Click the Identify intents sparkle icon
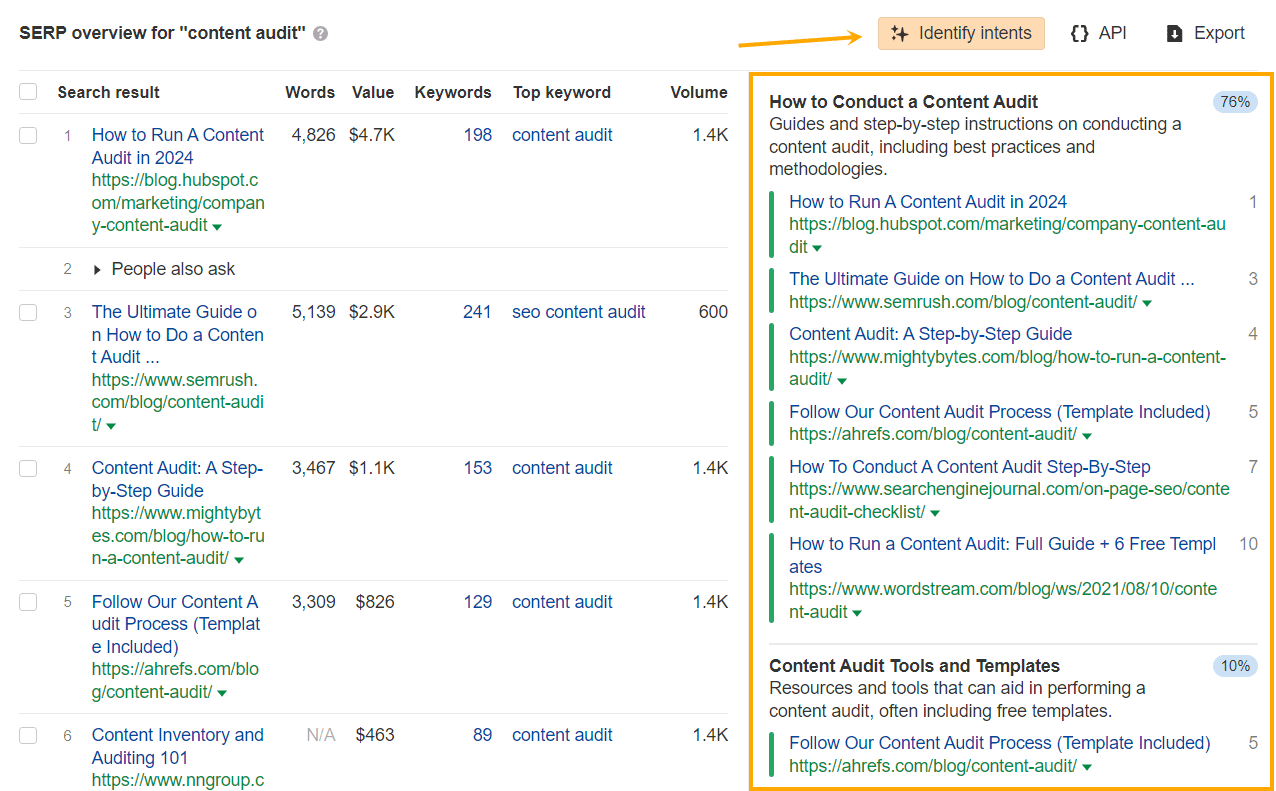 pos(900,33)
